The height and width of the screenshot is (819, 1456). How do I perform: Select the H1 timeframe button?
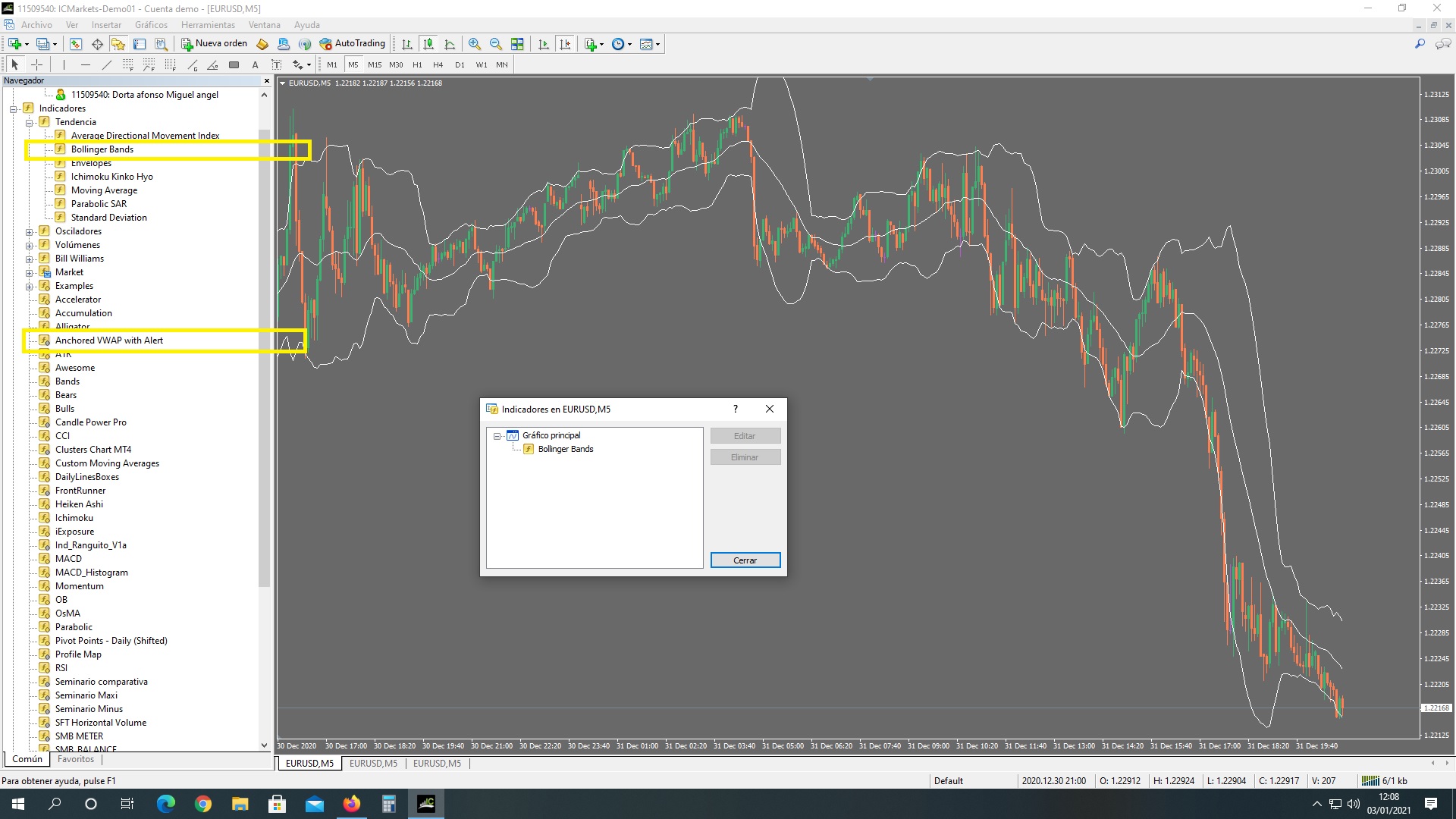pos(417,65)
